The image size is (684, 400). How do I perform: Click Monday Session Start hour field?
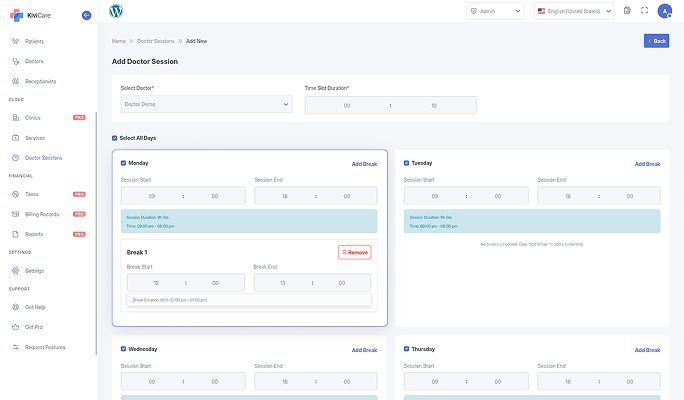coord(152,196)
